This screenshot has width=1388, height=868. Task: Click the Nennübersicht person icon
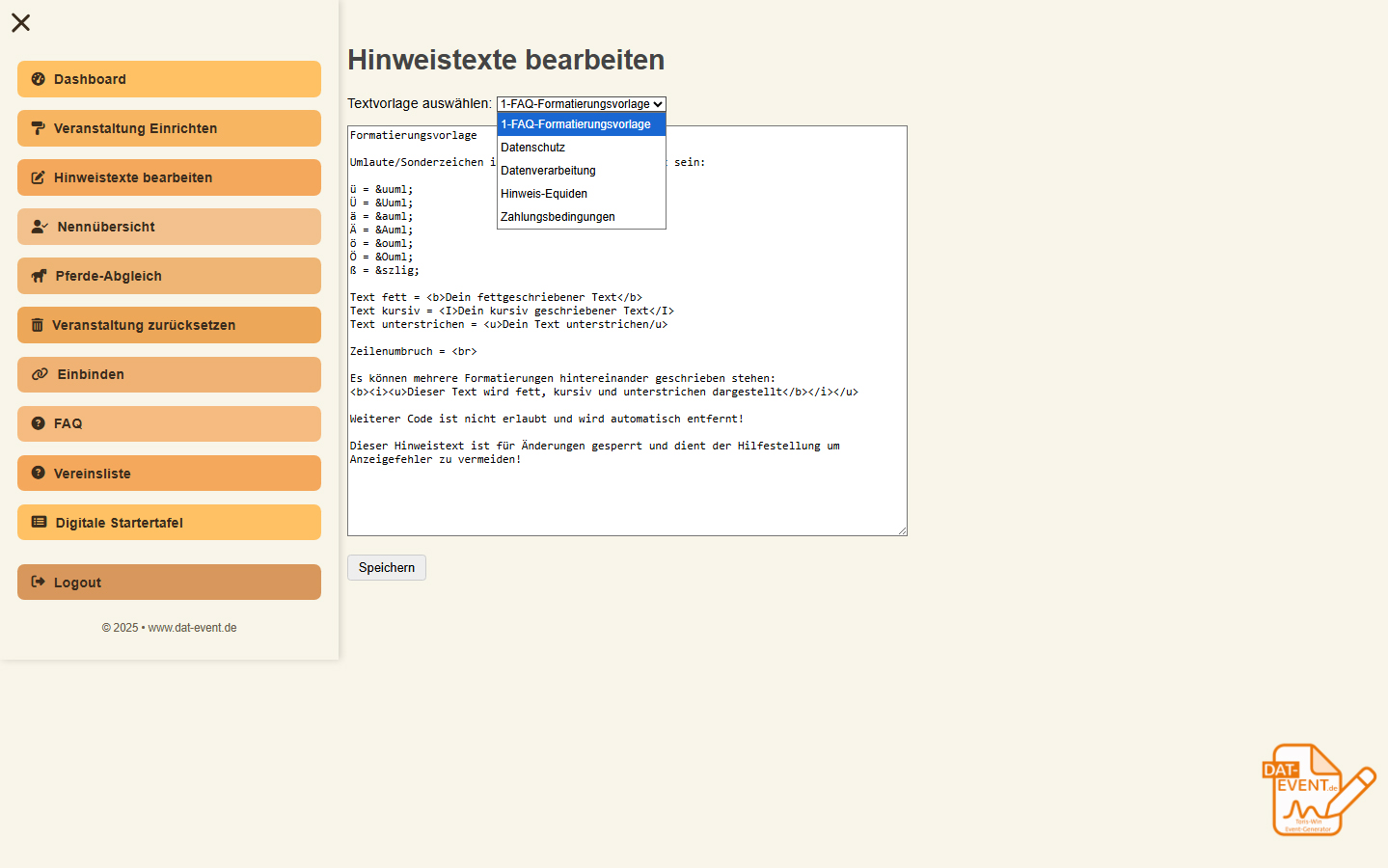(x=38, y=226)
